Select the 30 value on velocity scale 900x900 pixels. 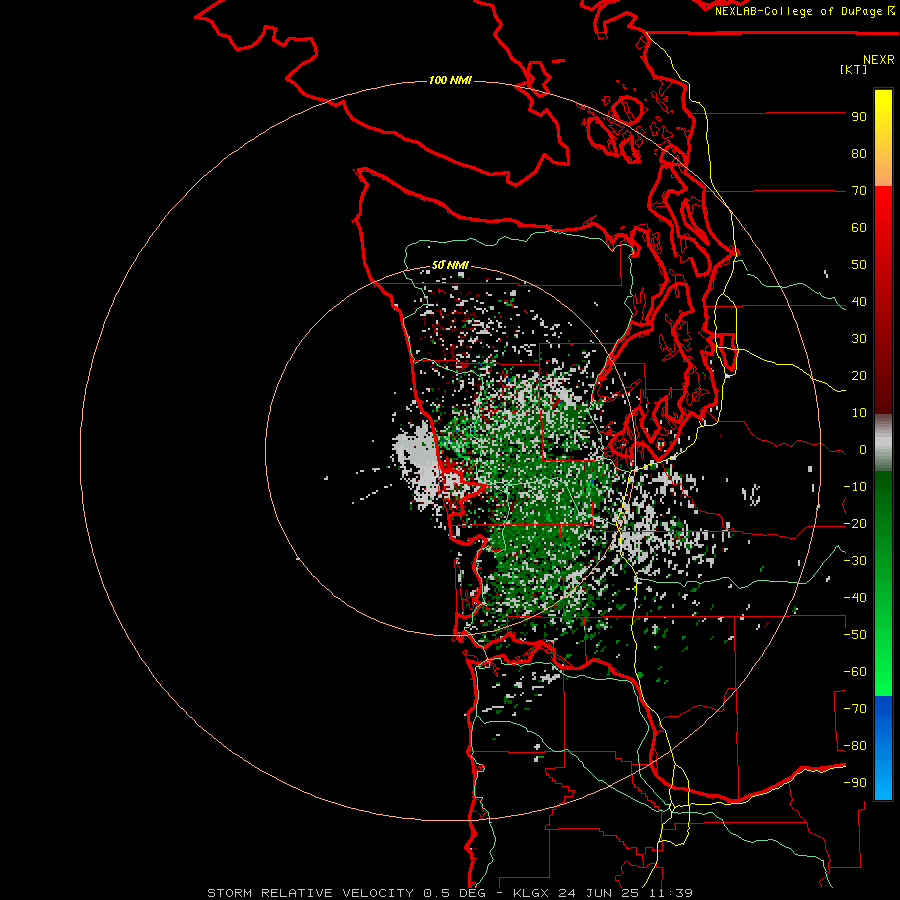click(x=859, y=339)
